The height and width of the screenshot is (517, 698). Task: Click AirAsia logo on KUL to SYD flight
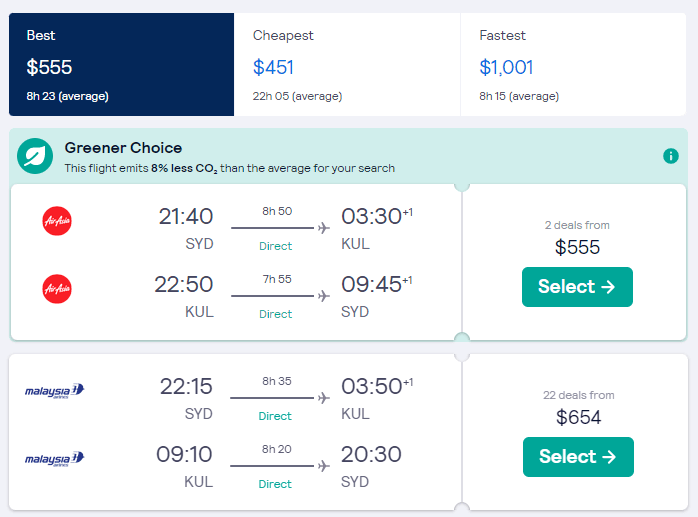(57, 289)
